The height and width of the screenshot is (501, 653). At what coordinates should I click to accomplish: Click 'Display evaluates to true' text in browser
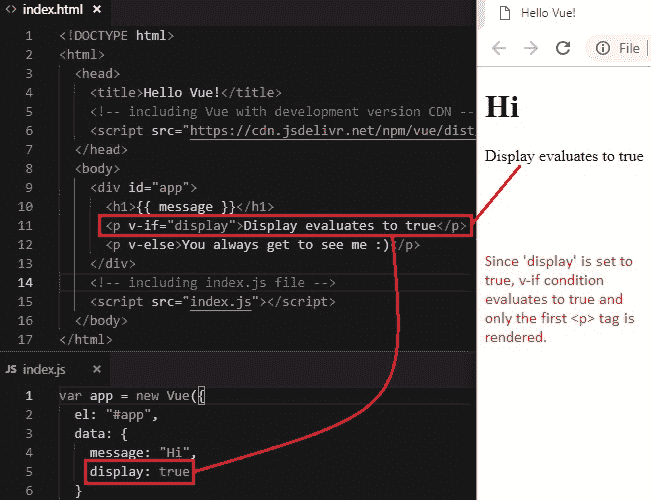pos(564,156)
